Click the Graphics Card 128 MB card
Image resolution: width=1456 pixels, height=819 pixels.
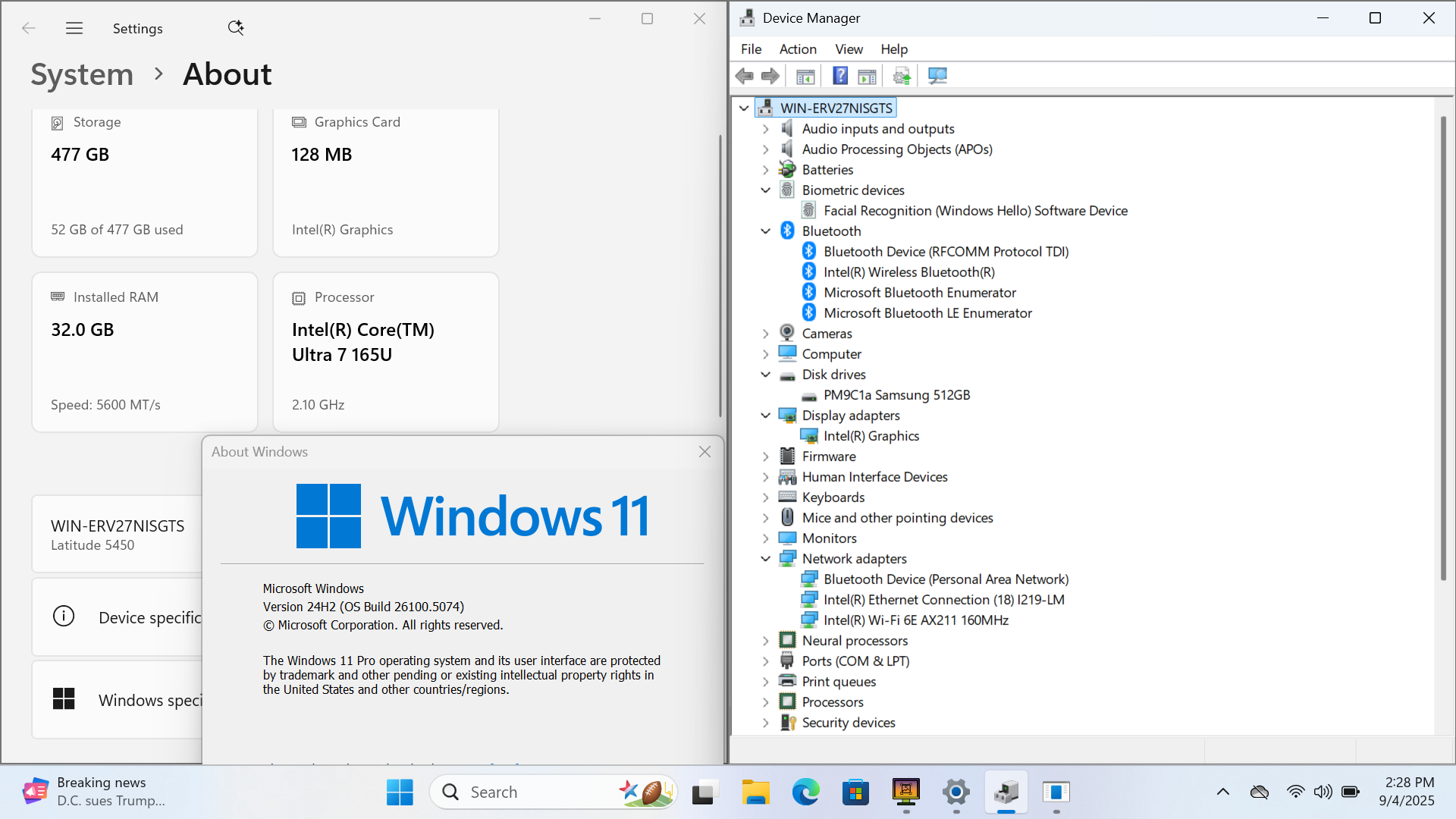click(386, 183)
